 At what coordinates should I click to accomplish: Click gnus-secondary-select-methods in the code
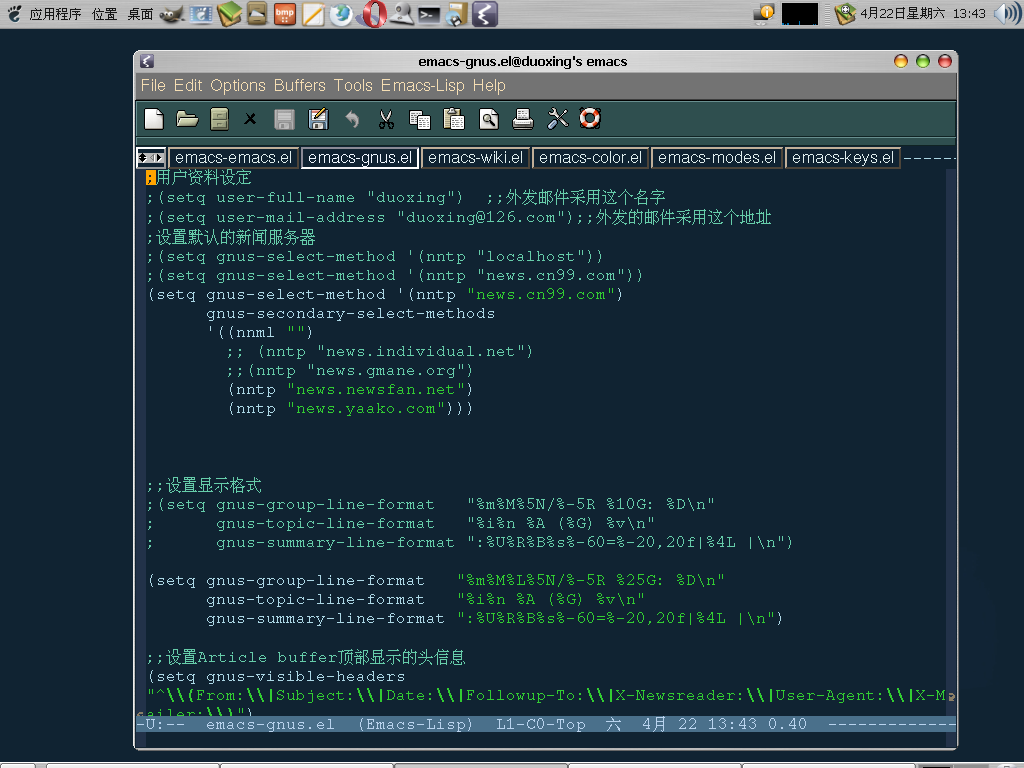pos(351,313)
